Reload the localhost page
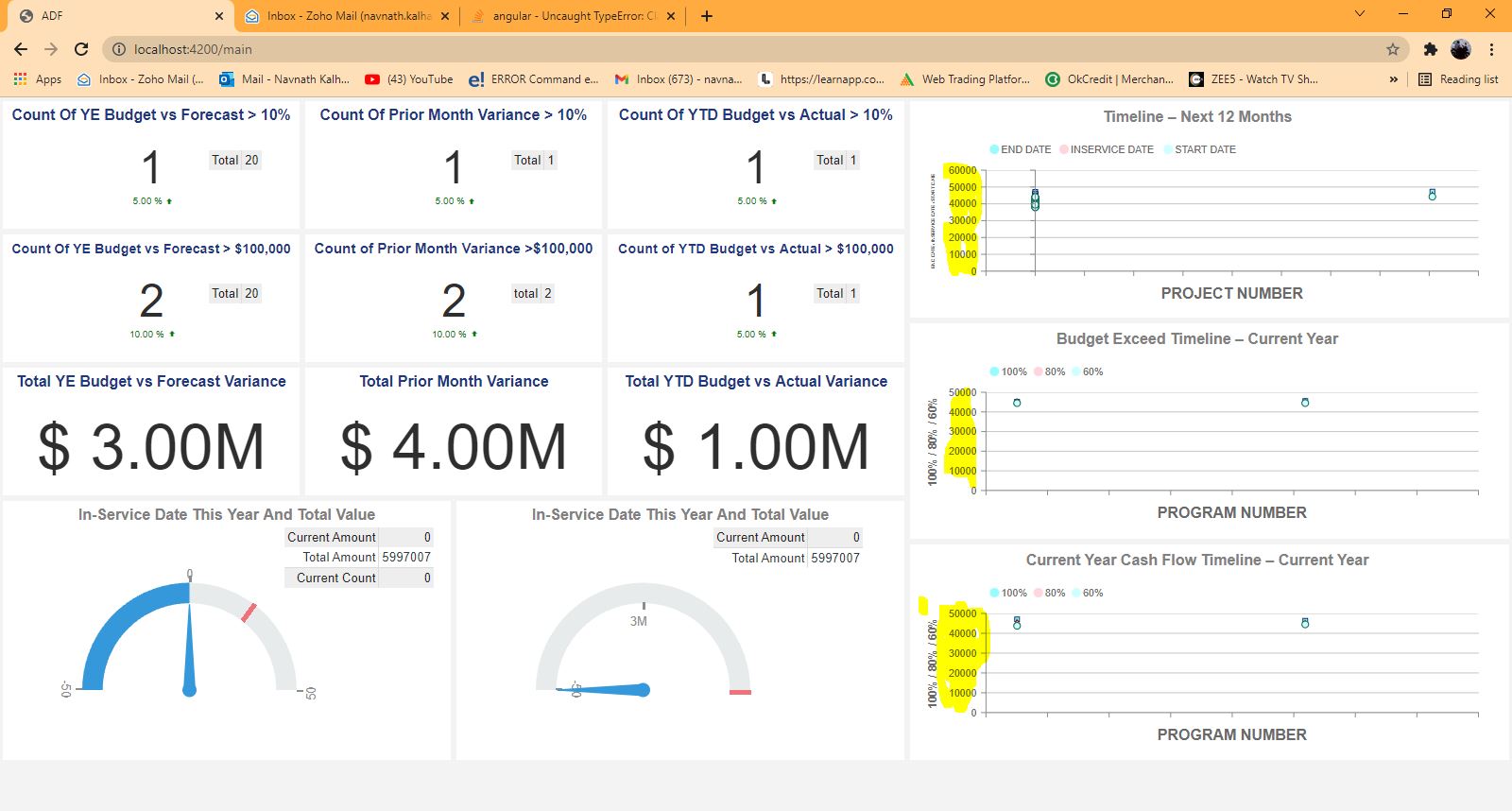The height and width of the screenshot is (811, 1512). point(81,49)
